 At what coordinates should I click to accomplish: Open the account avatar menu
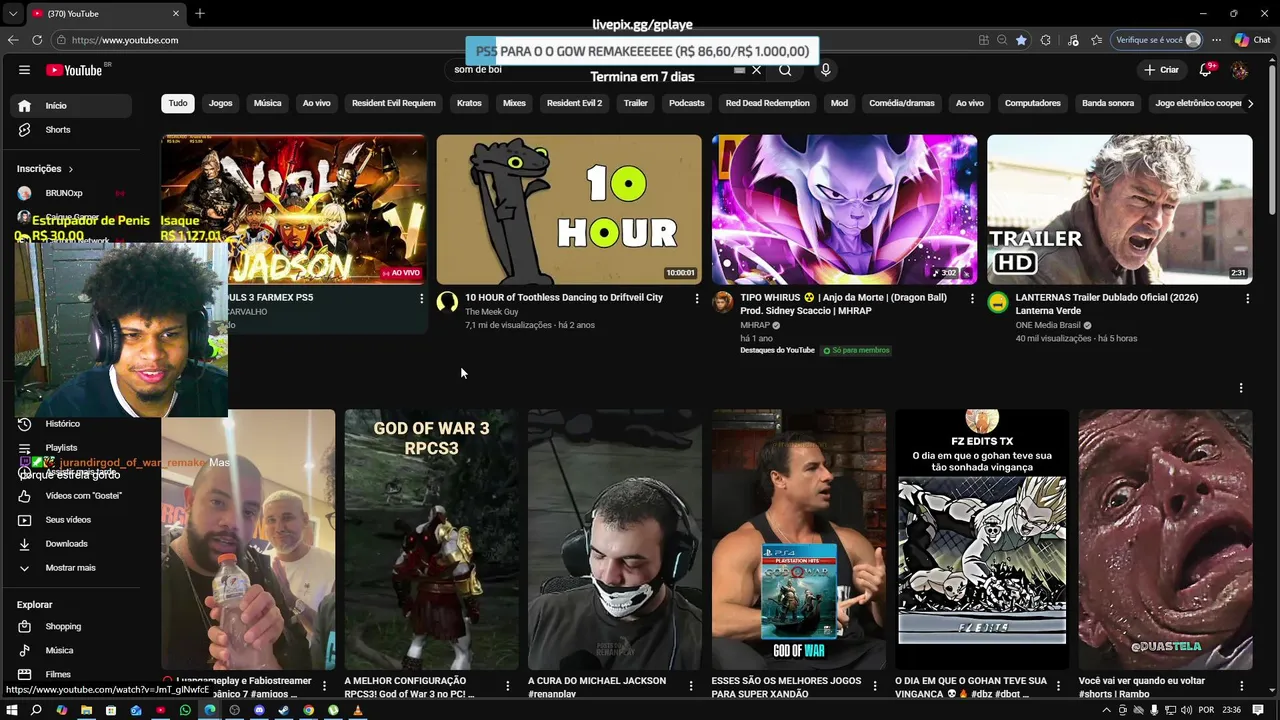click(x=1240, y=70)
